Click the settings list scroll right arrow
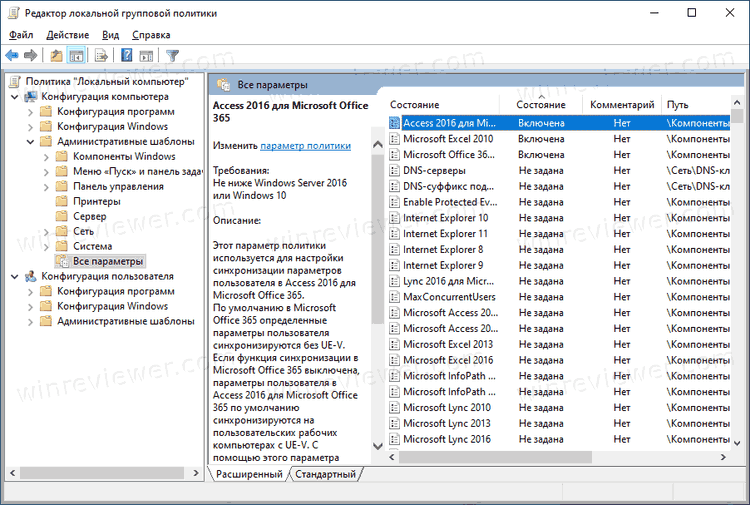This screenshot has width=750, height=505. (x=723, y=457)
